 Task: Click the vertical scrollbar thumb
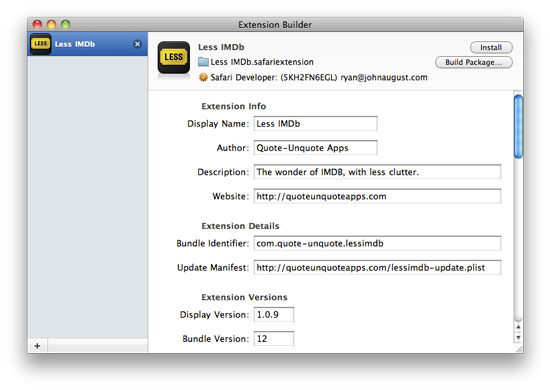pyautogui.click(x=518, y=127)
